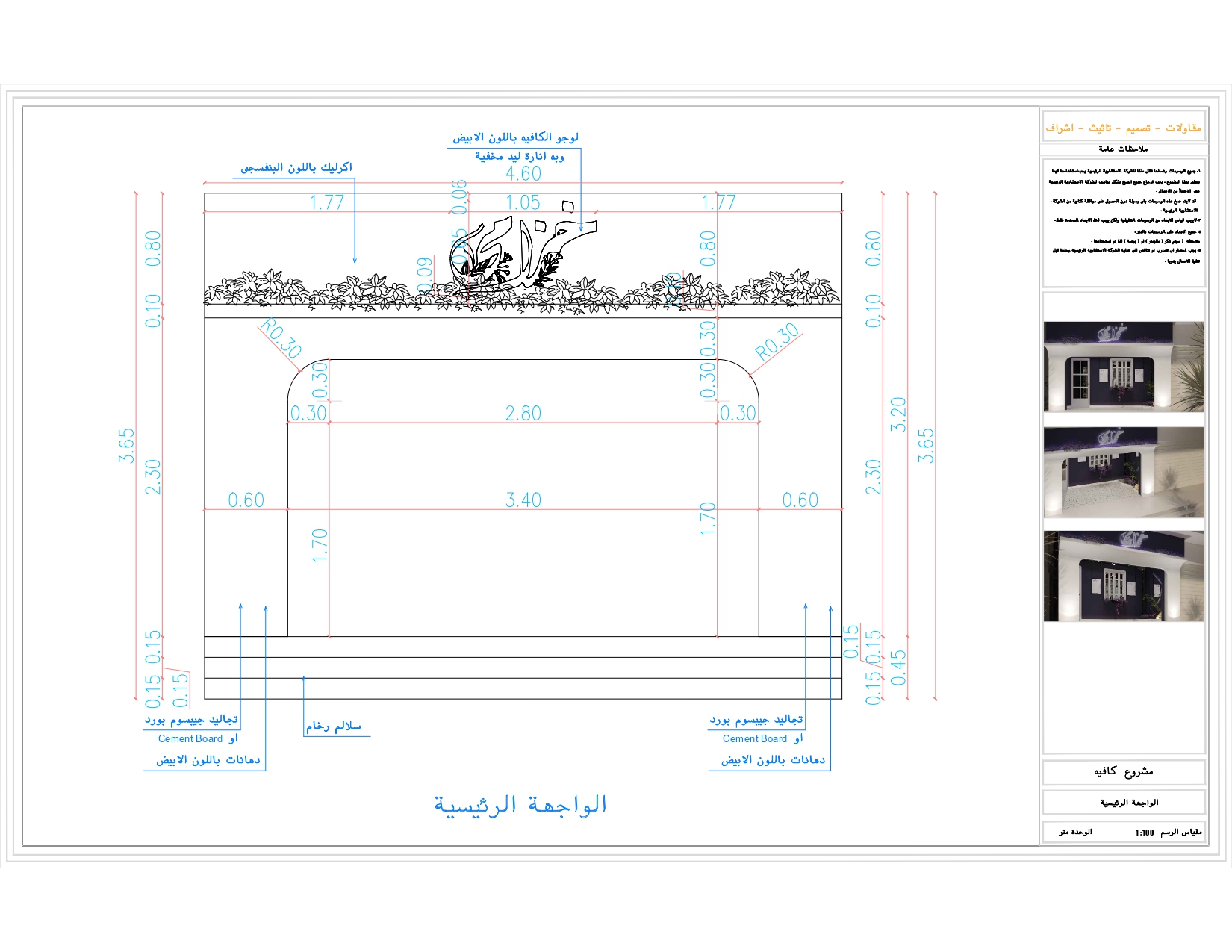Screen dimensions: 1232x952
Task: Select the left 1.77 dimension
Action: coord(327,202)
